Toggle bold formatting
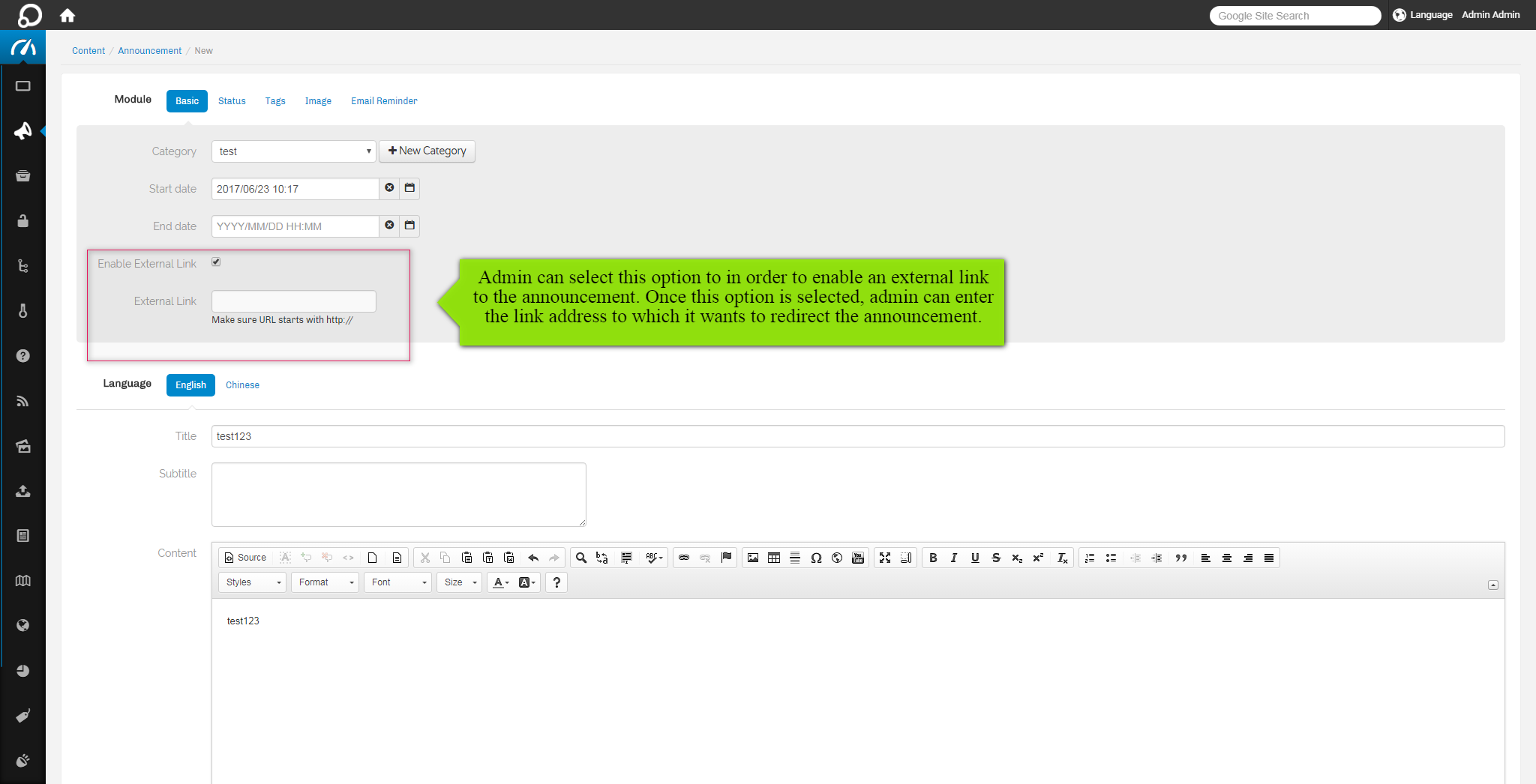Image resolution: width=1536 pixels, height=784 pixels. pyautogui.click(x=933, y=558)
